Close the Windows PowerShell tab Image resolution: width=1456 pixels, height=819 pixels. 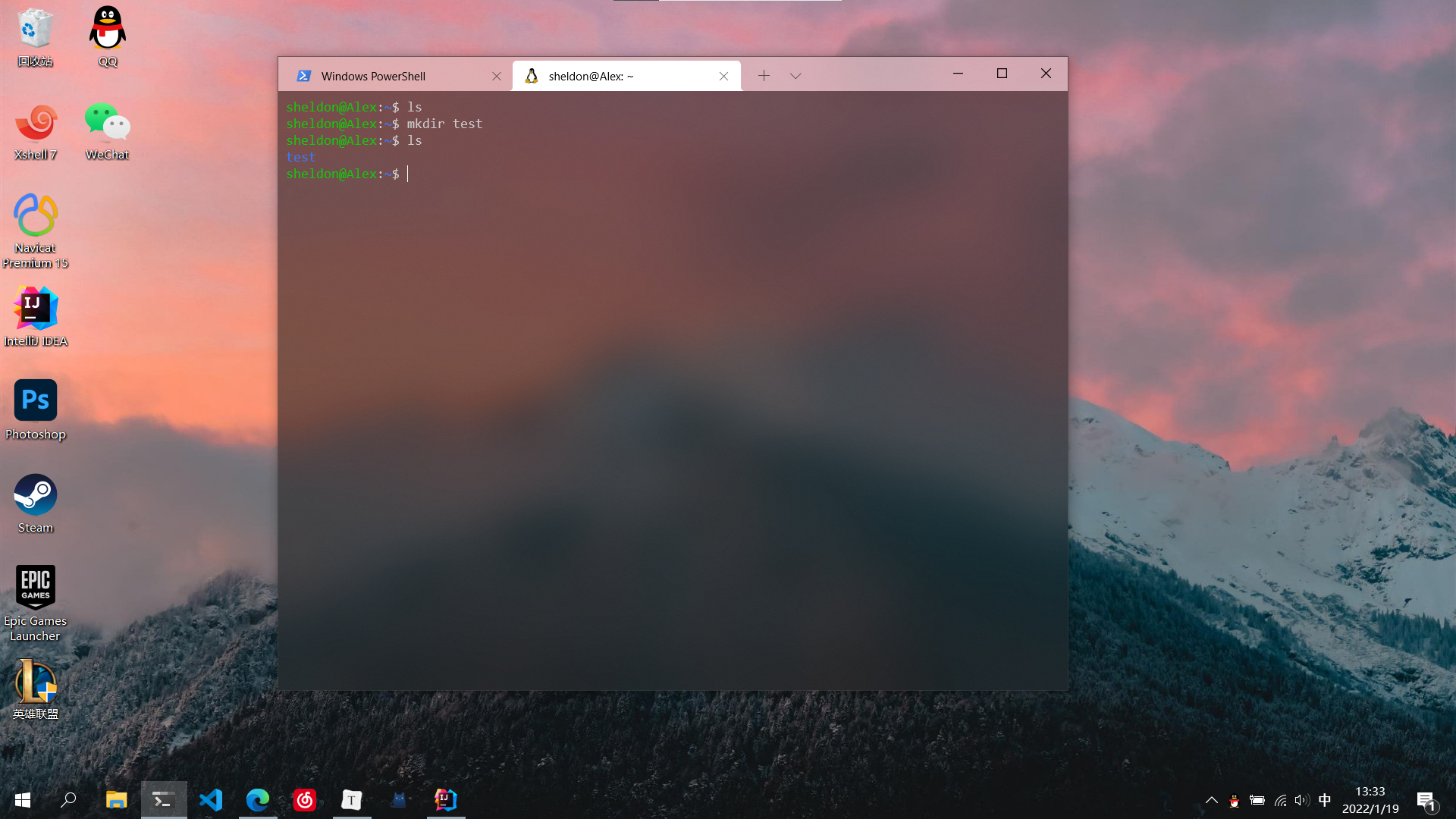tap(497, 76)
